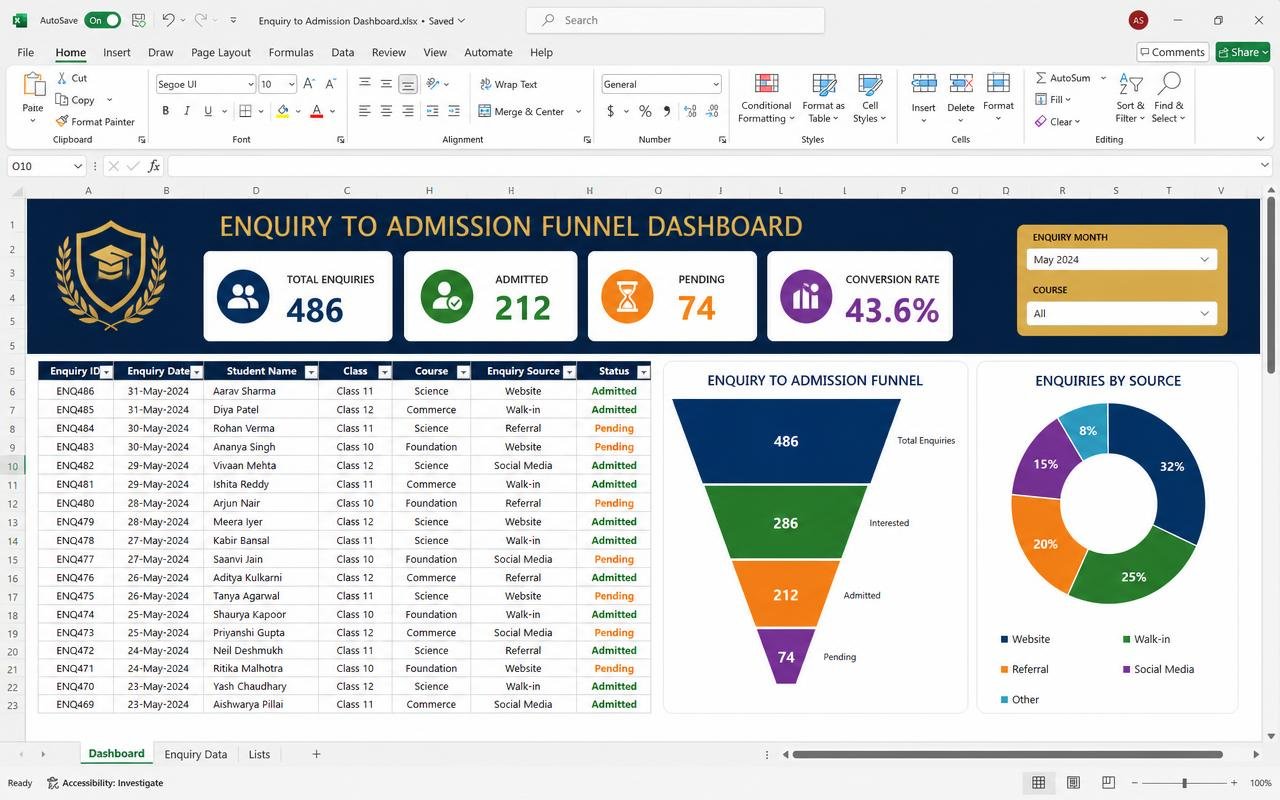Click the Paste clipboard icon
Screen dimensions: 1280x800
pos(33,85)
